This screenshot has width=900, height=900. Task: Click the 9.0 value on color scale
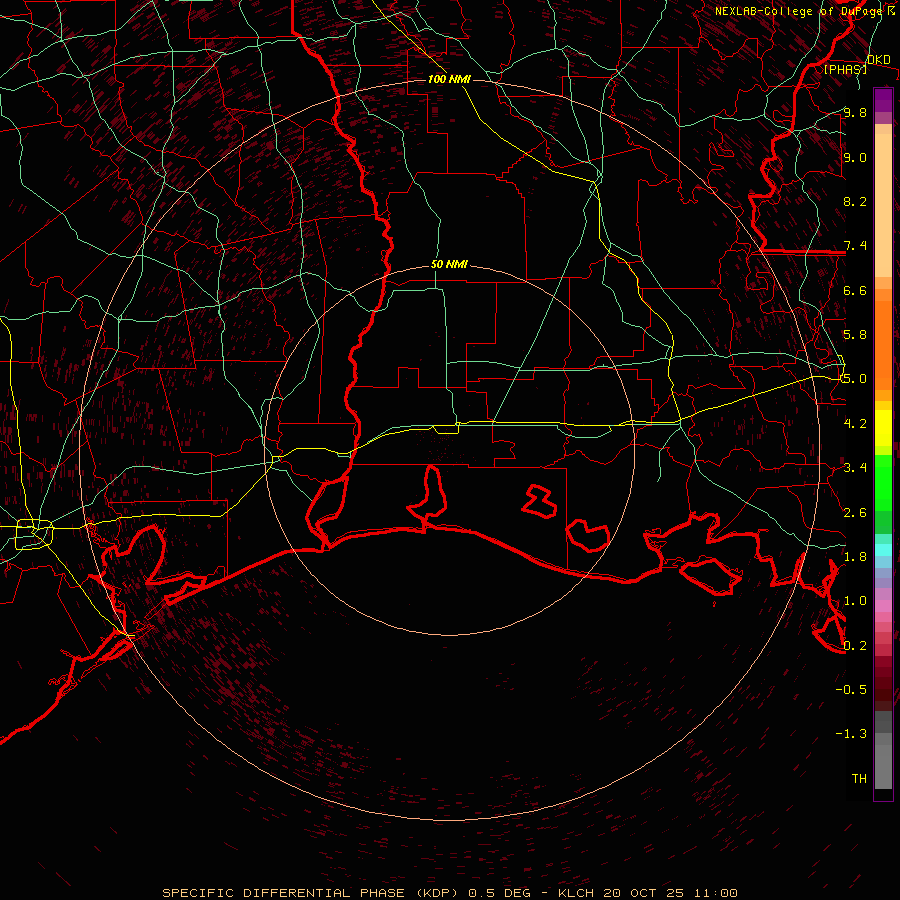click(x=855, y=157)
